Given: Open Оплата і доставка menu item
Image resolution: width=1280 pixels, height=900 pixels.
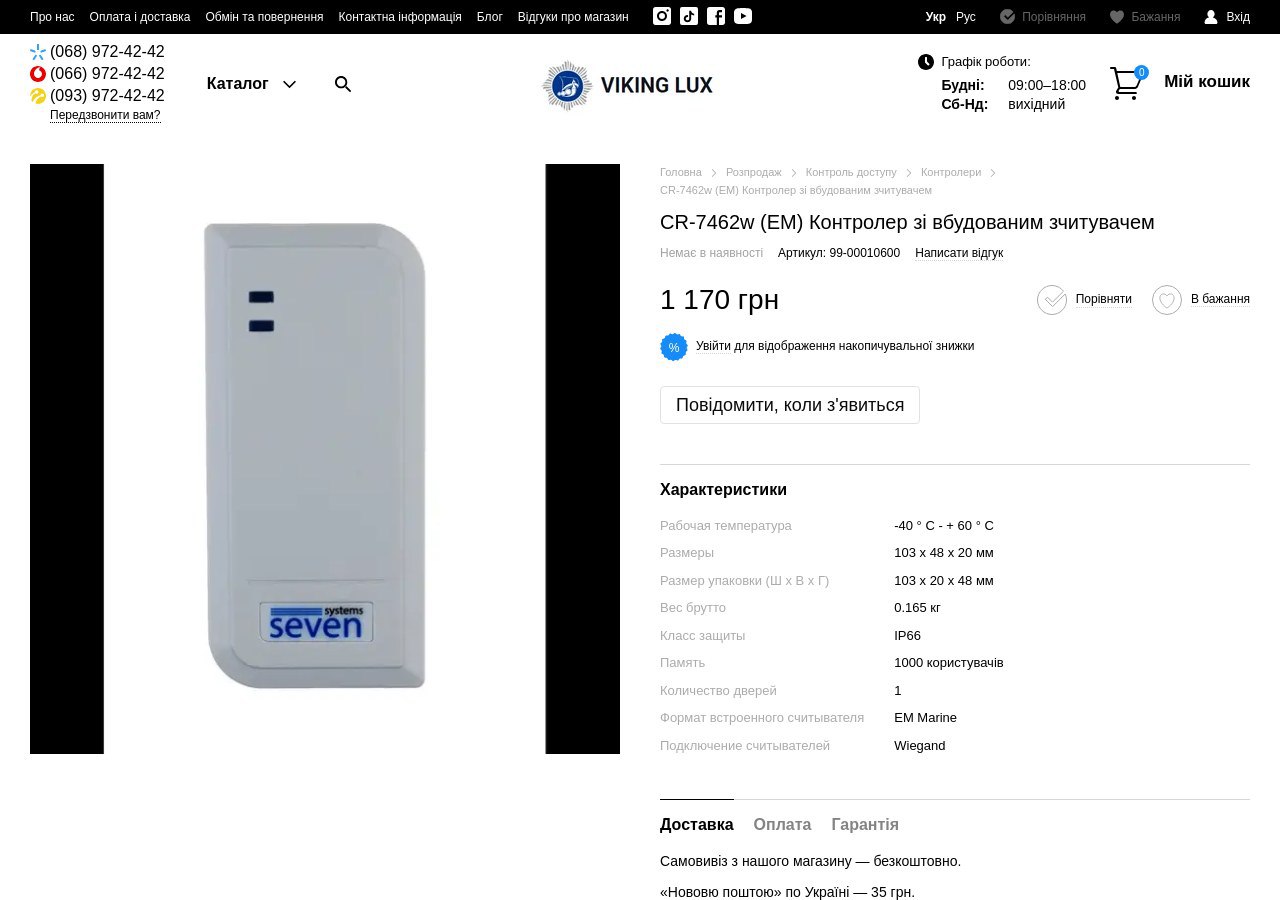Looking at the screenshot, I should [140, 17].
